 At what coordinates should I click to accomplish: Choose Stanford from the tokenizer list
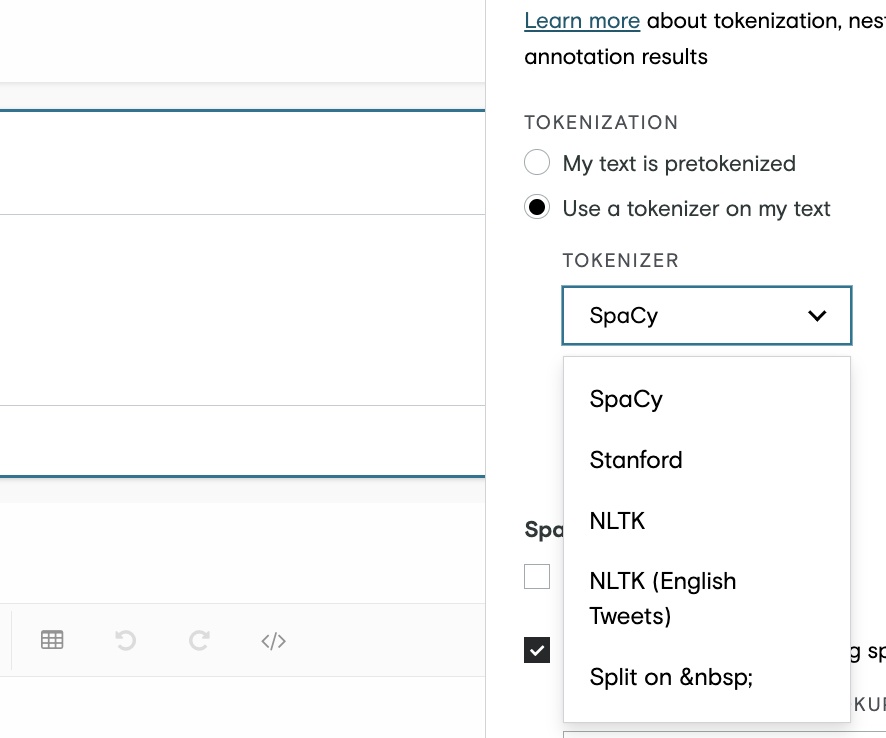click(x=636, y=460)
